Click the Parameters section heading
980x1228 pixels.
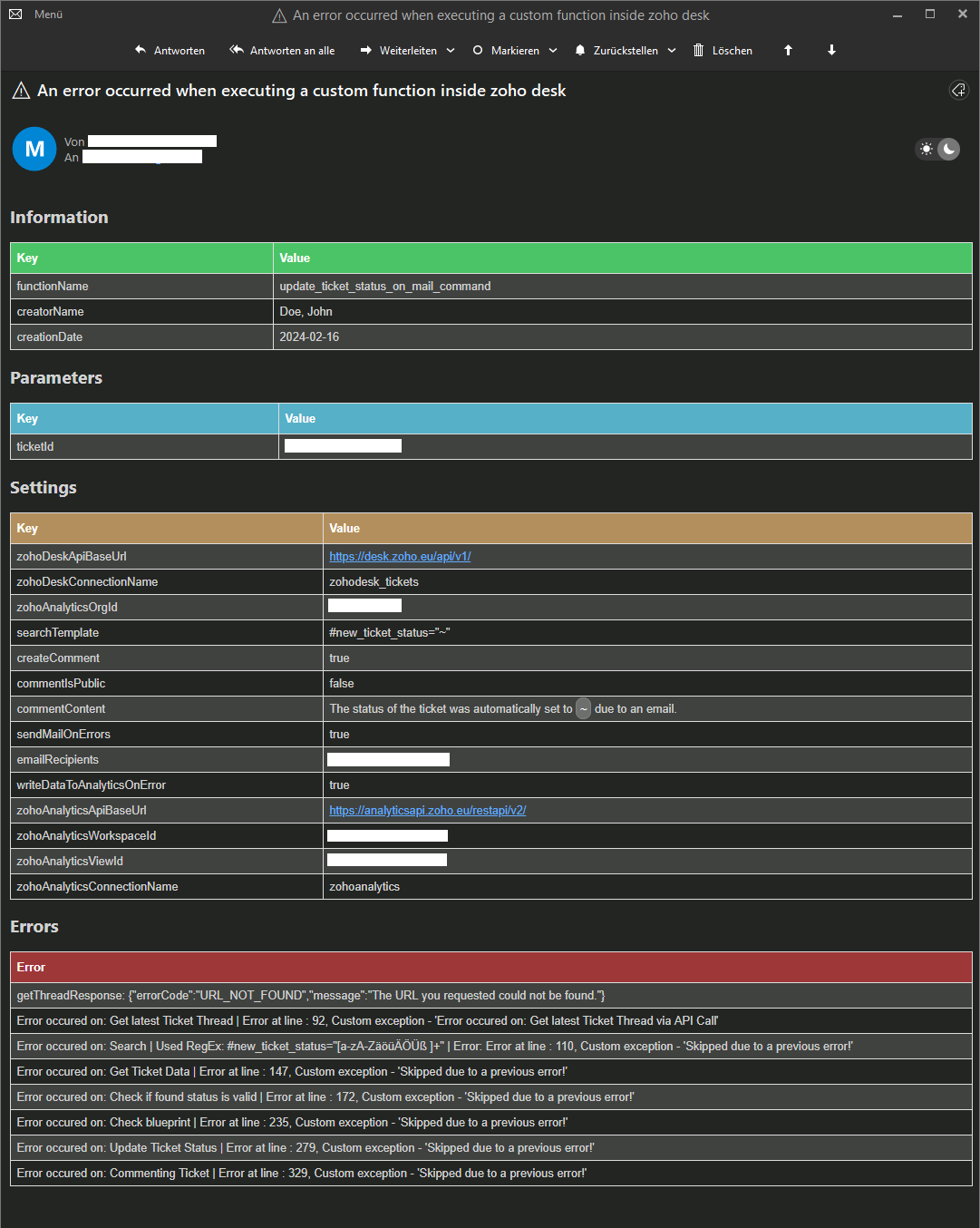pos(56,378)
